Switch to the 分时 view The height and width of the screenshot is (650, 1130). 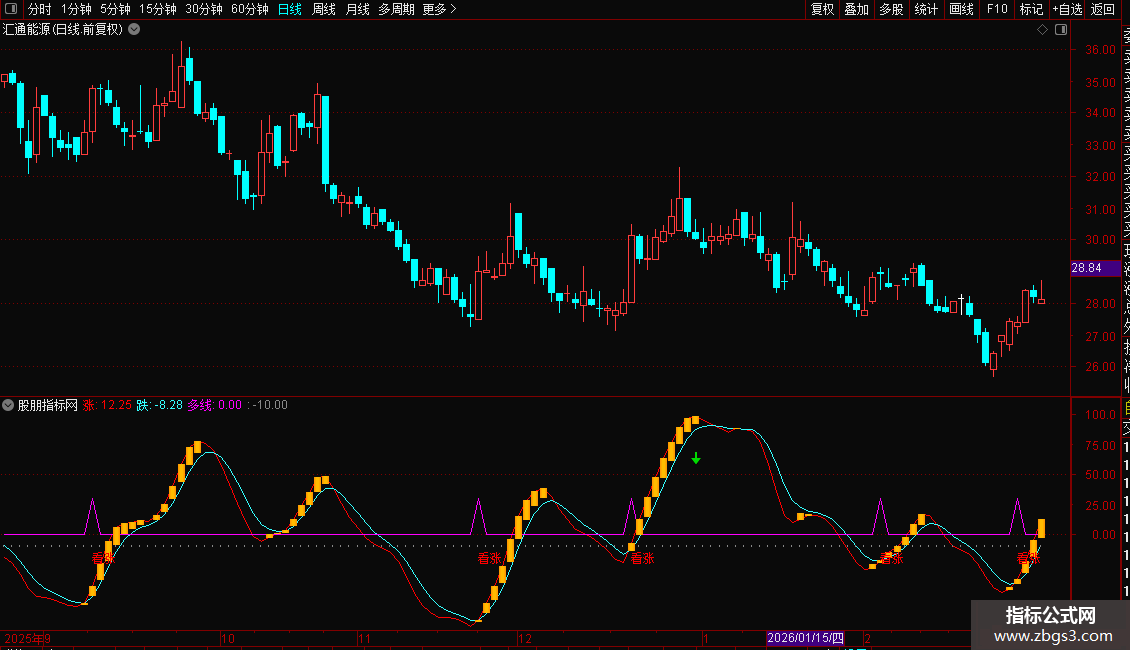click(x=40, y=9)
